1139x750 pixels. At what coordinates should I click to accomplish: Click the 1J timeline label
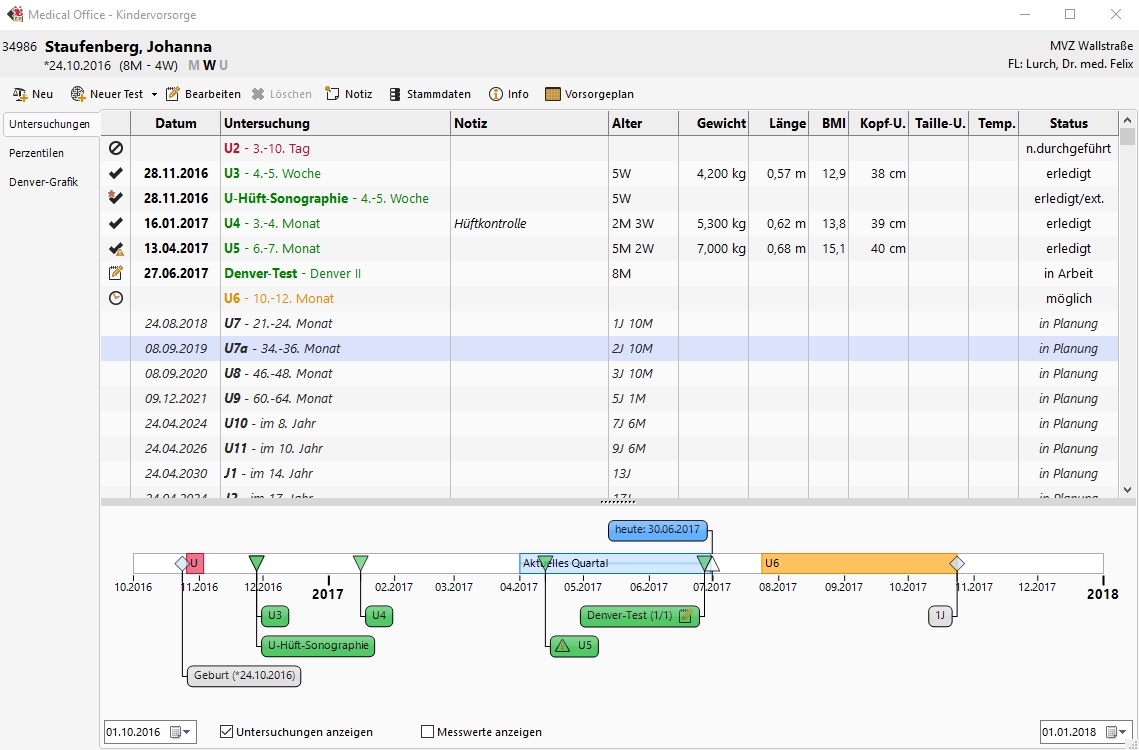[940, 616]
